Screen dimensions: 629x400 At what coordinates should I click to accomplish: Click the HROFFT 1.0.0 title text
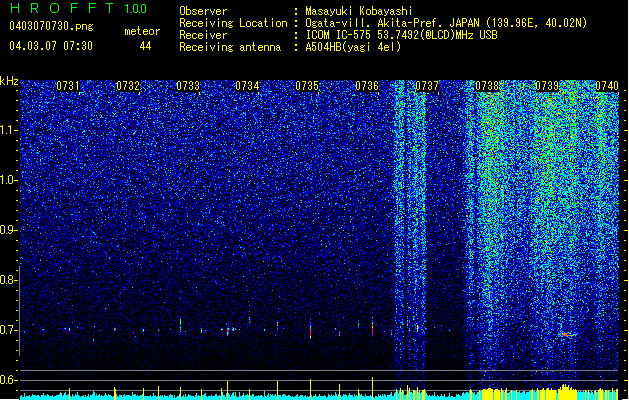[x=79, y=8]
